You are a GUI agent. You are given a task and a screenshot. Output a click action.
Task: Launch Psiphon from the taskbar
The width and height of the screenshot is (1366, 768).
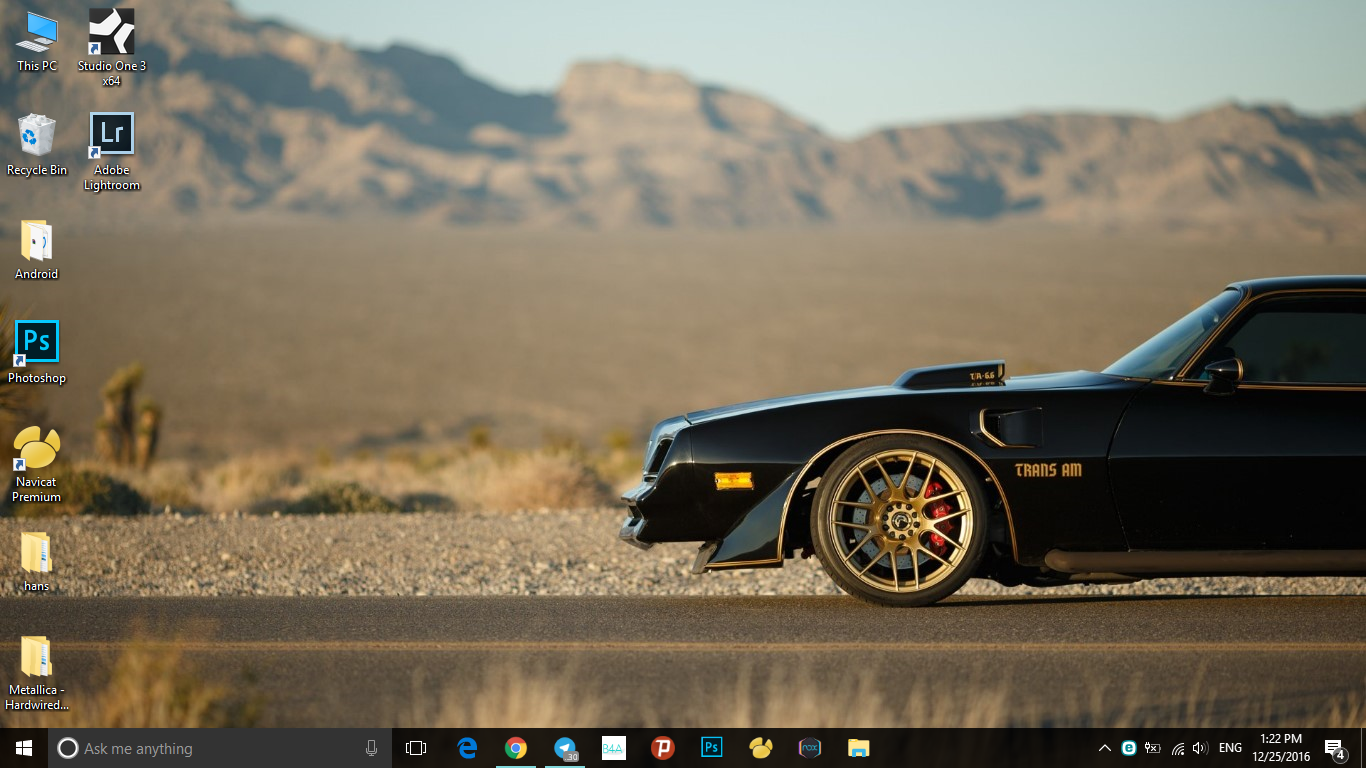point(662,747)
